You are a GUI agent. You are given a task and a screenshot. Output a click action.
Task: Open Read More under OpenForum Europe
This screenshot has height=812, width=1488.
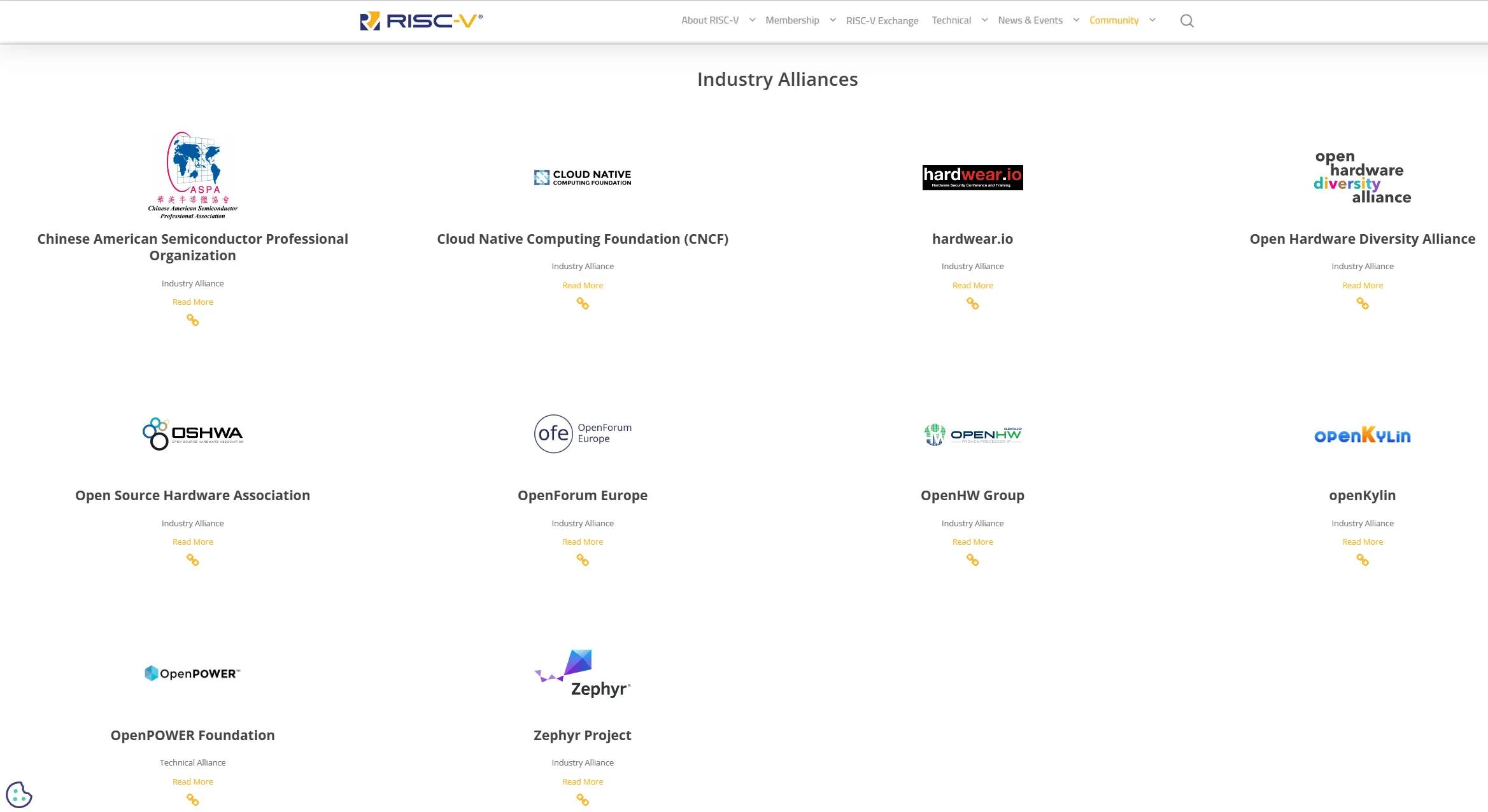(583, 541)
